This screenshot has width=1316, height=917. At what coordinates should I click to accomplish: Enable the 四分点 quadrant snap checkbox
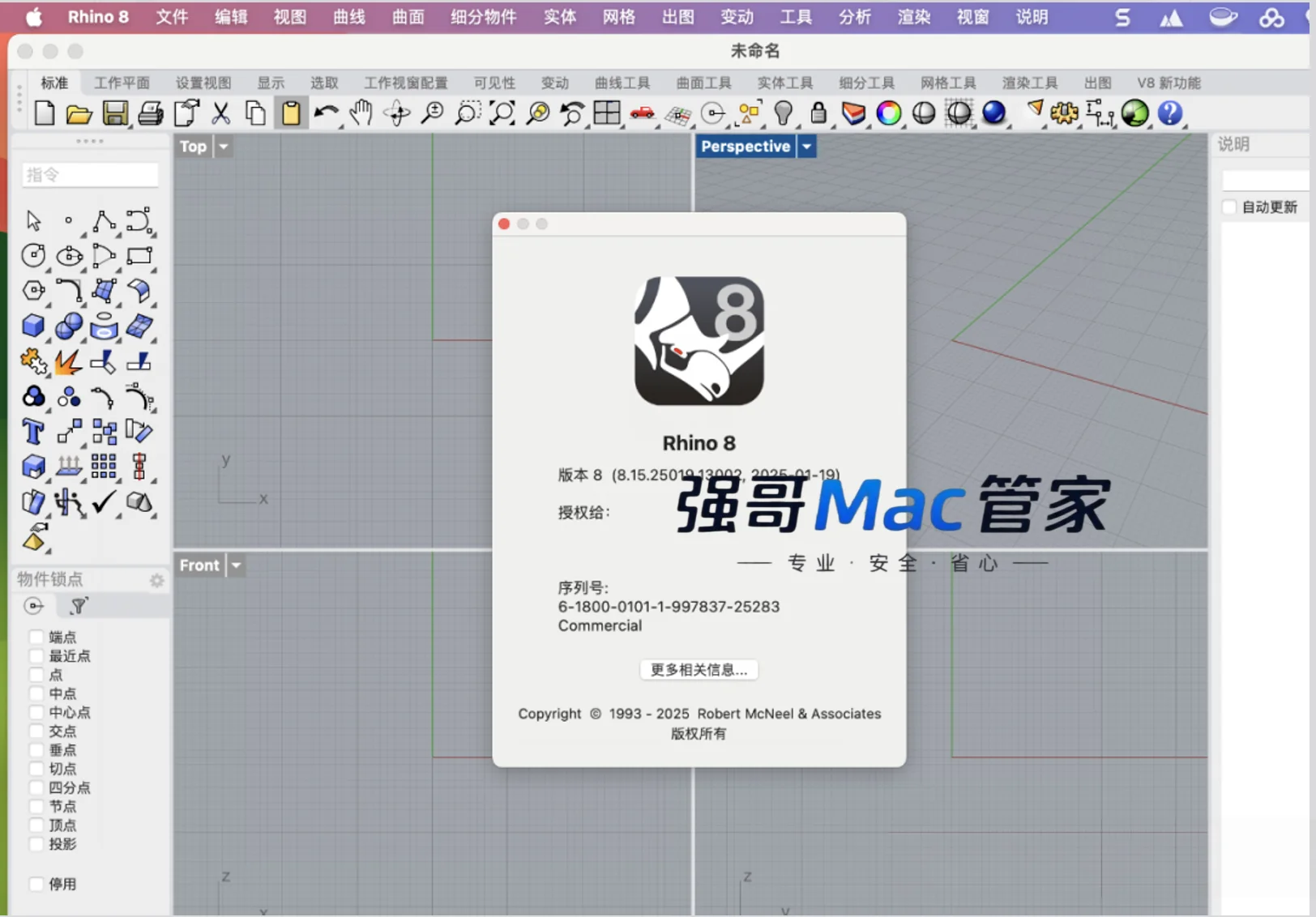(x=36, y=787)
